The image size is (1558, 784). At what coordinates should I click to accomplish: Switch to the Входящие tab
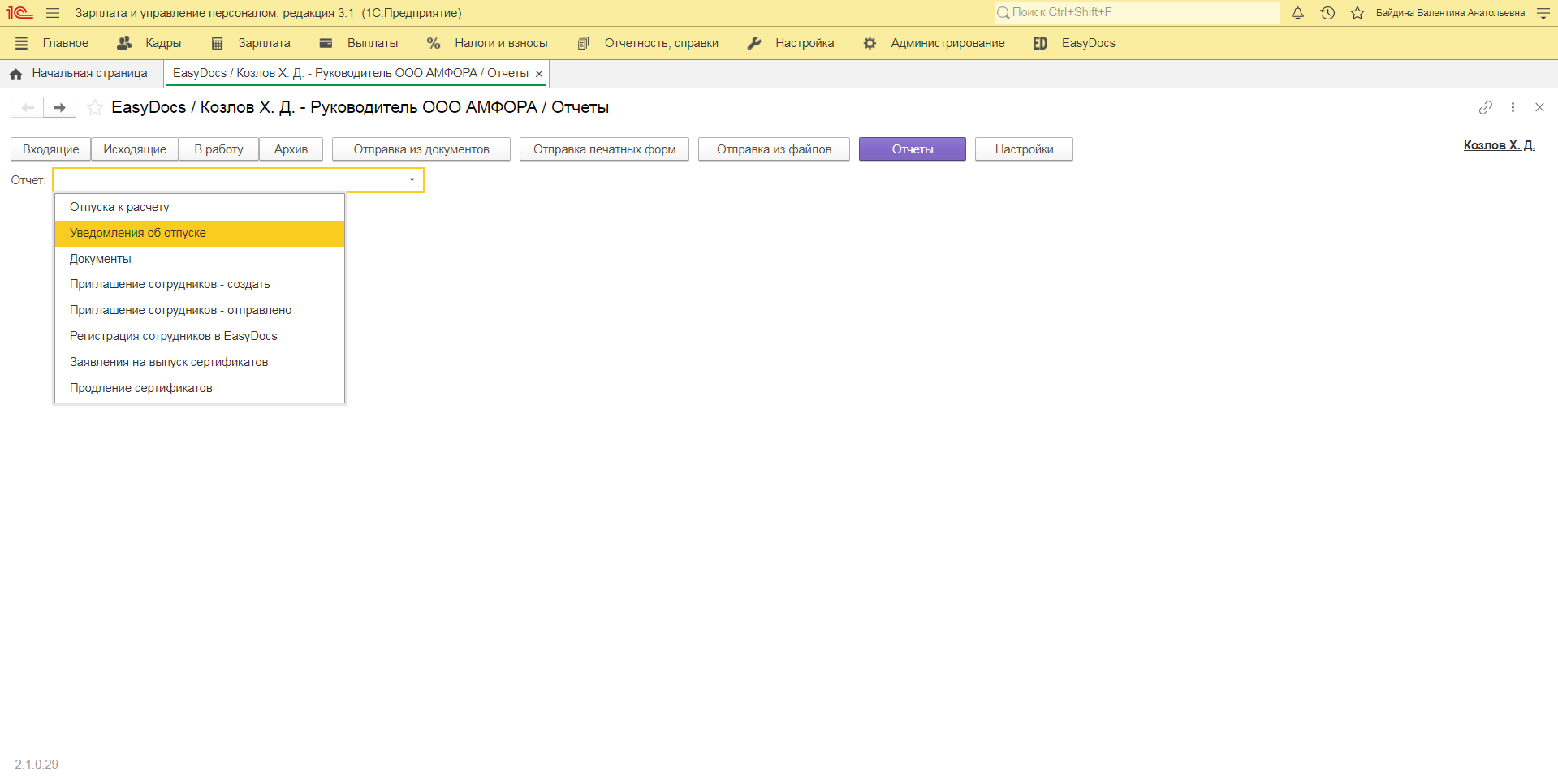(x=50, y=149)
